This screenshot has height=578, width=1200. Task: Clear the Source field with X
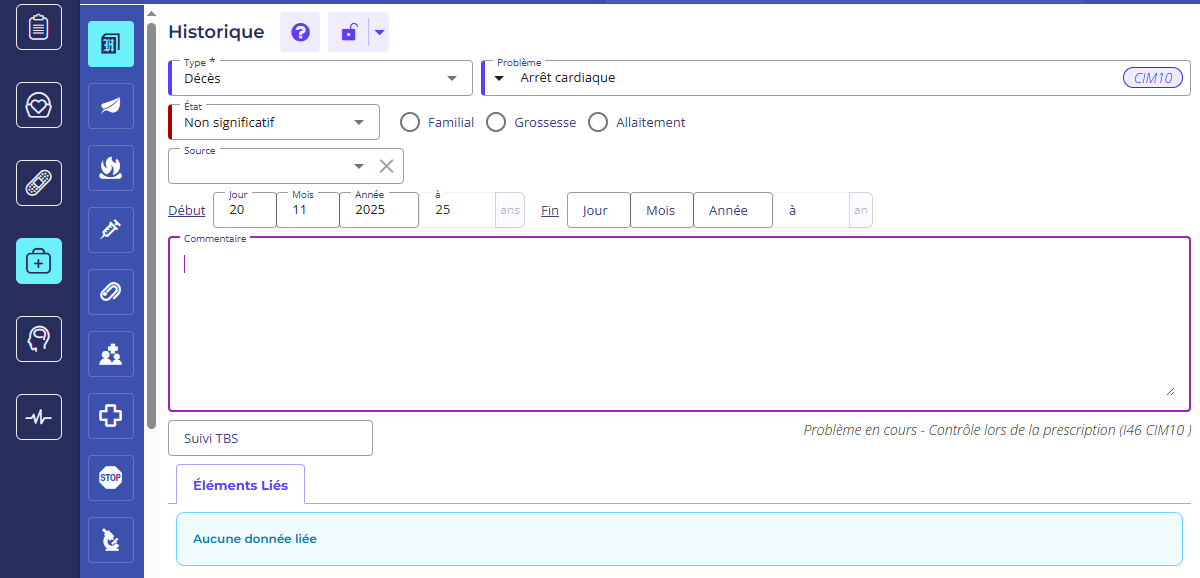coord(386,166)
